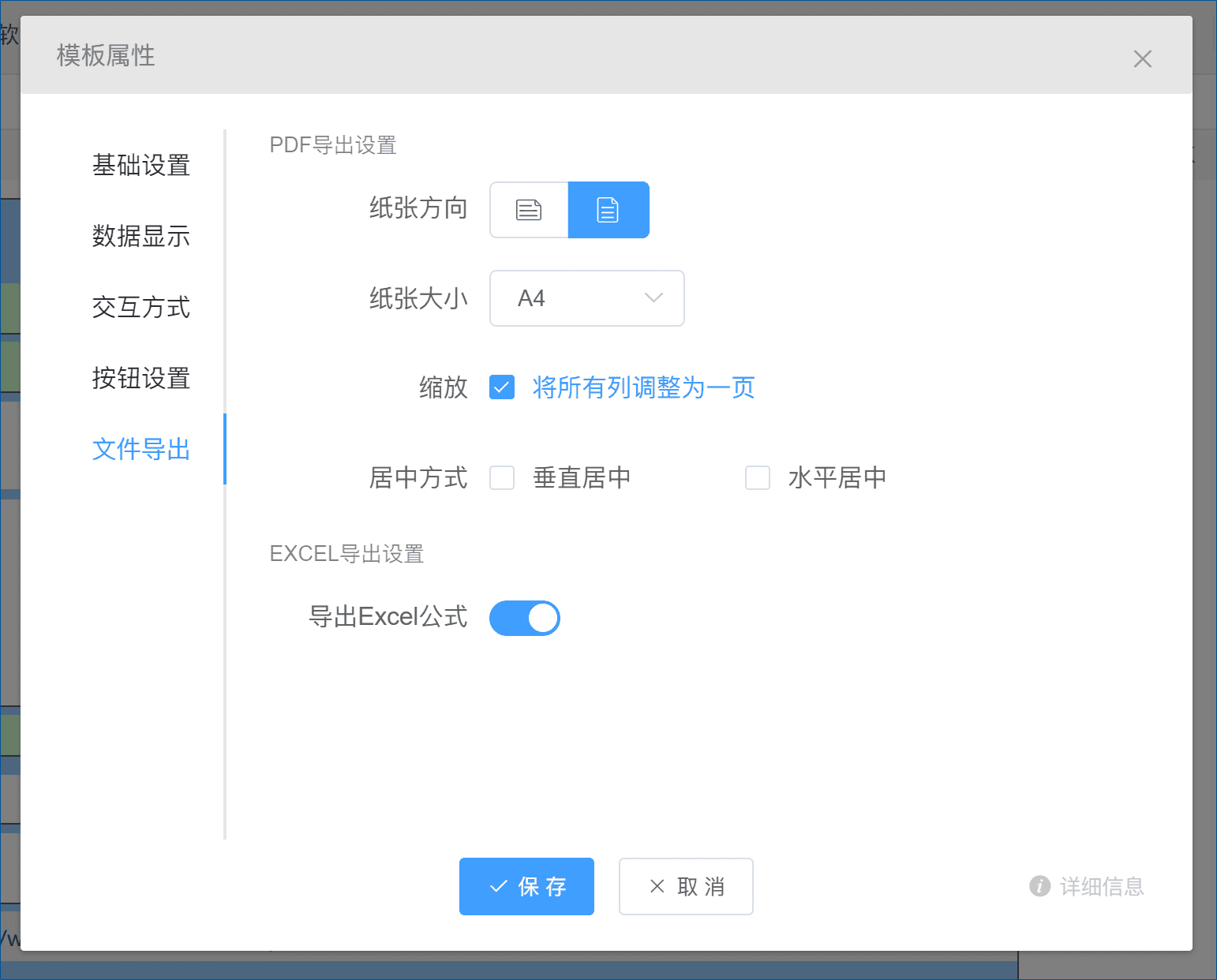
Task: Enable 垂直居中 checkbox
Action: tap(502, 477)
